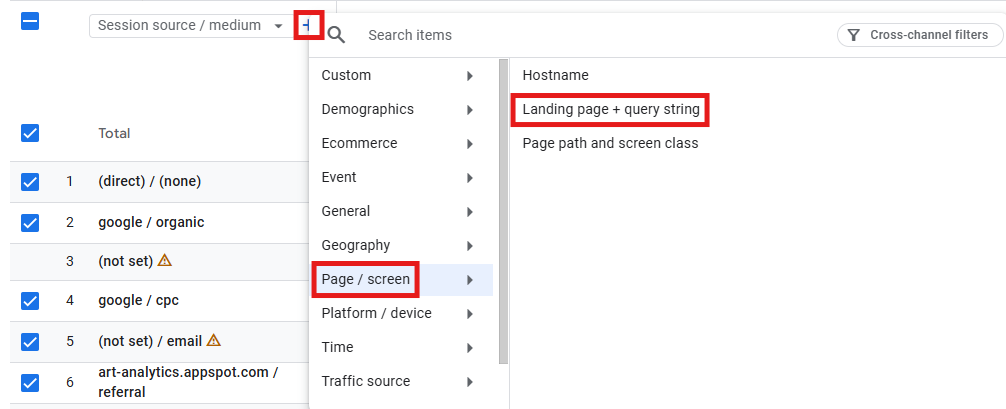The width and height of the screenshot is (1006, 409).
Task: Click the plus icon to add secondary dimension
Action: pyautogui.click(x=307, y=25)
